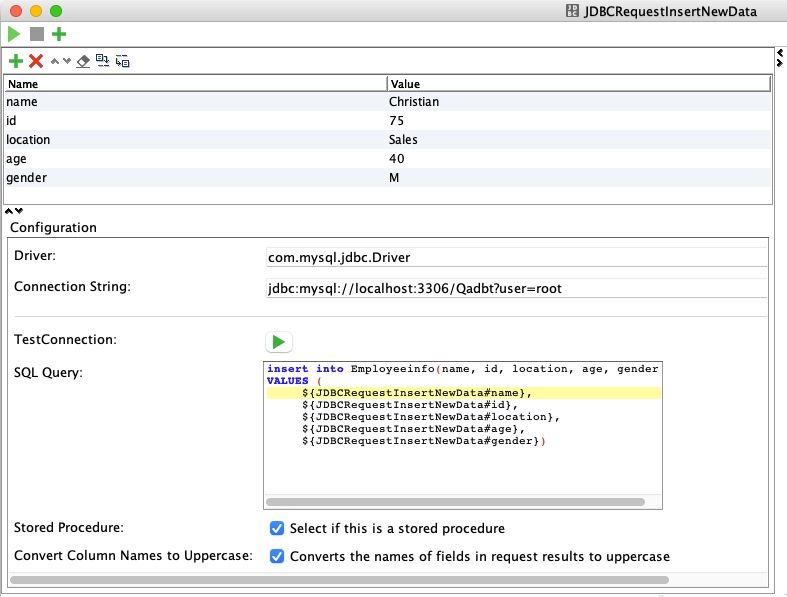Click the bottom horizontal scrollbar of configuration
The height and width of the screenshot is (597, 787).
pos(340,579)
